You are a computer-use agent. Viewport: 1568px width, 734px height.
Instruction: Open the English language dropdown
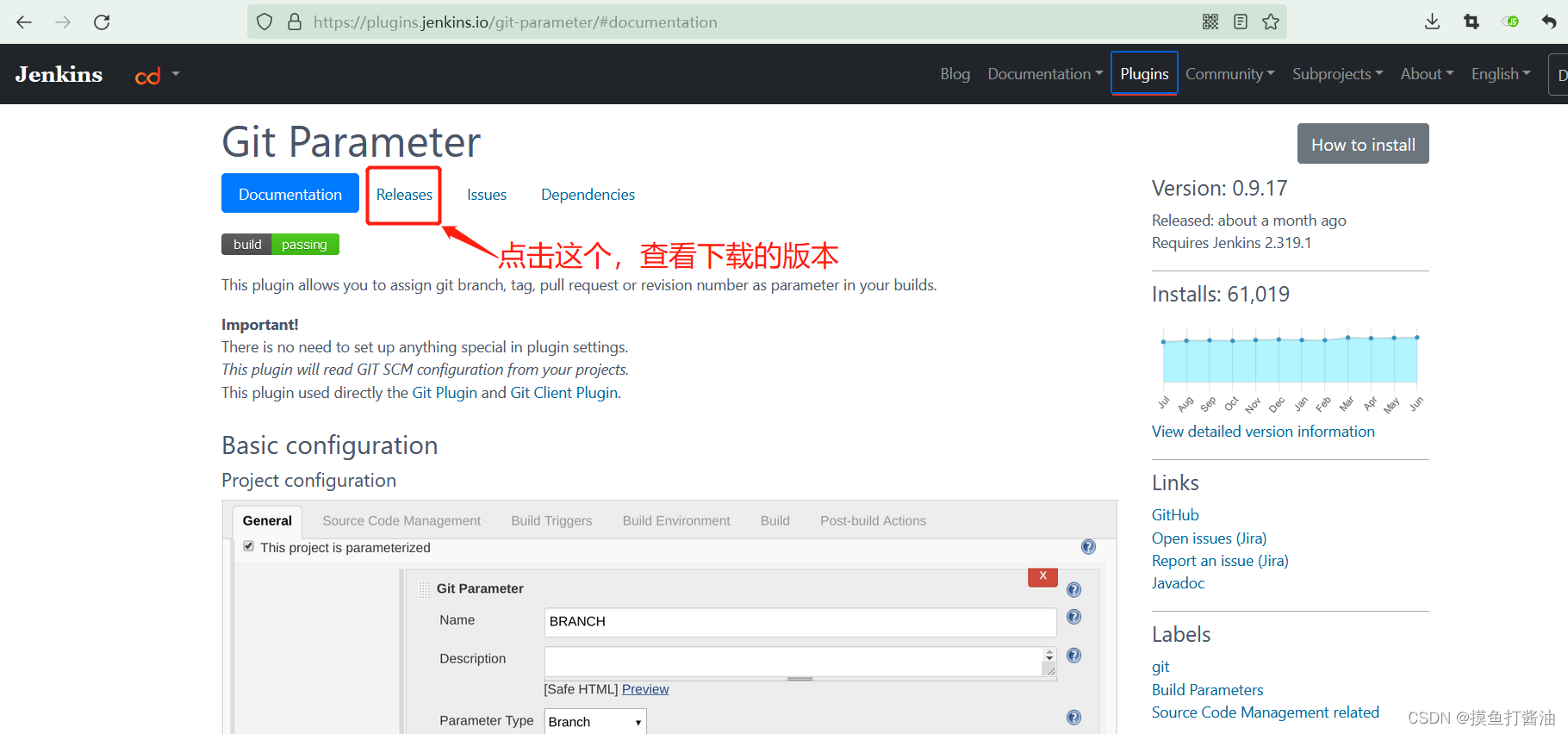point(1501,74)
